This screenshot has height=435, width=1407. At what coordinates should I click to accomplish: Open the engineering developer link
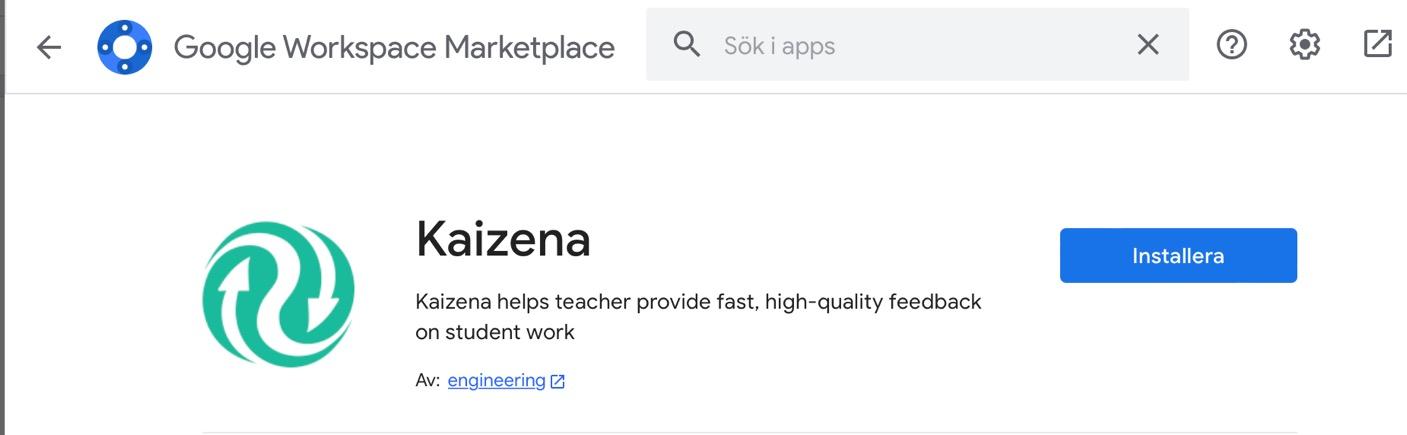496,381
